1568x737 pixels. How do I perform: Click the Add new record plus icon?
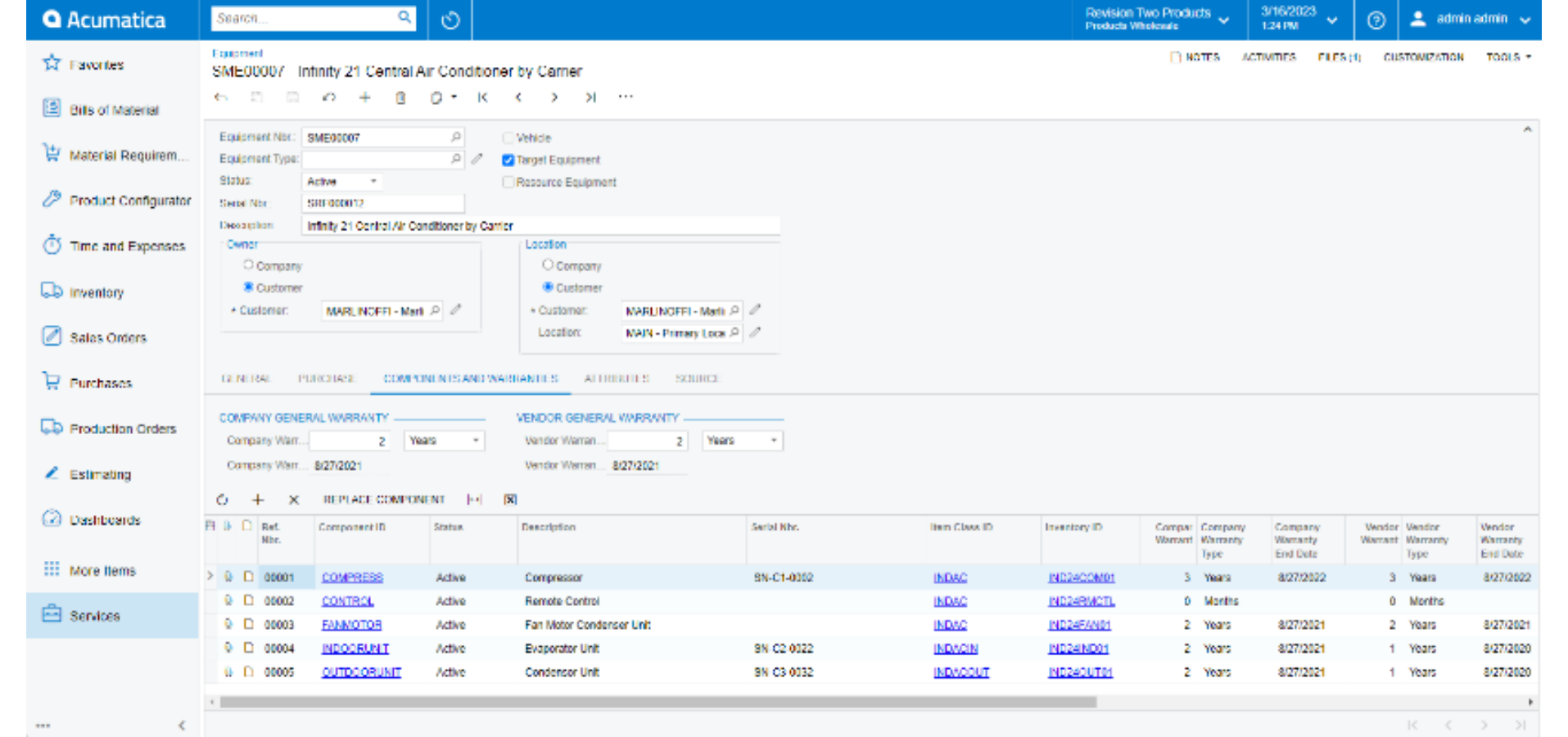(364, 97)
